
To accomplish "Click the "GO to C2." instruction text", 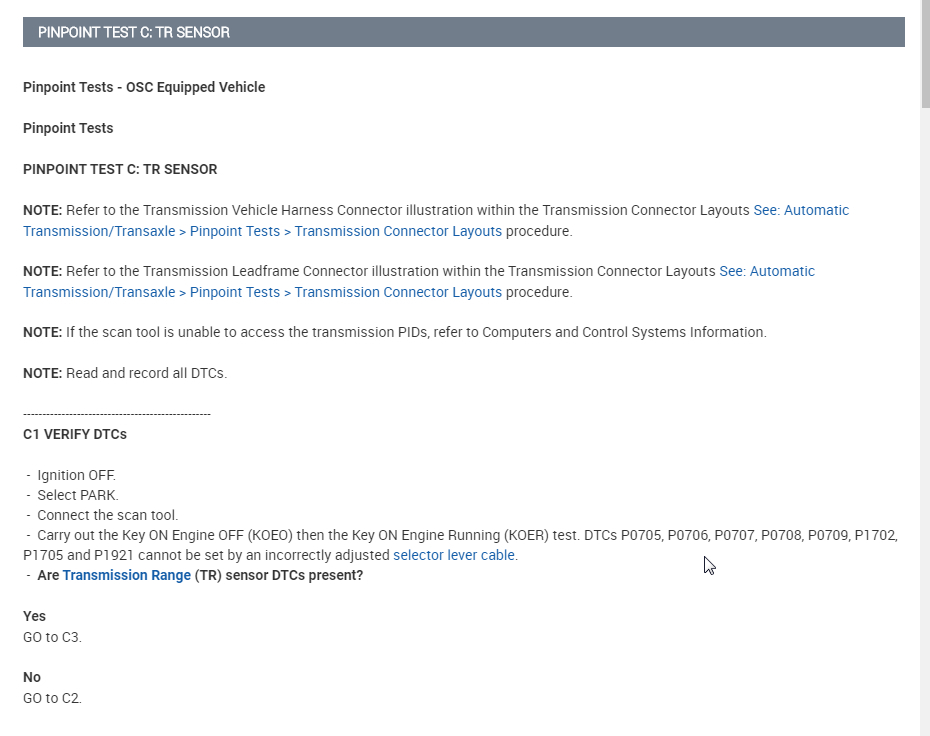I will (x=52, y=698).
